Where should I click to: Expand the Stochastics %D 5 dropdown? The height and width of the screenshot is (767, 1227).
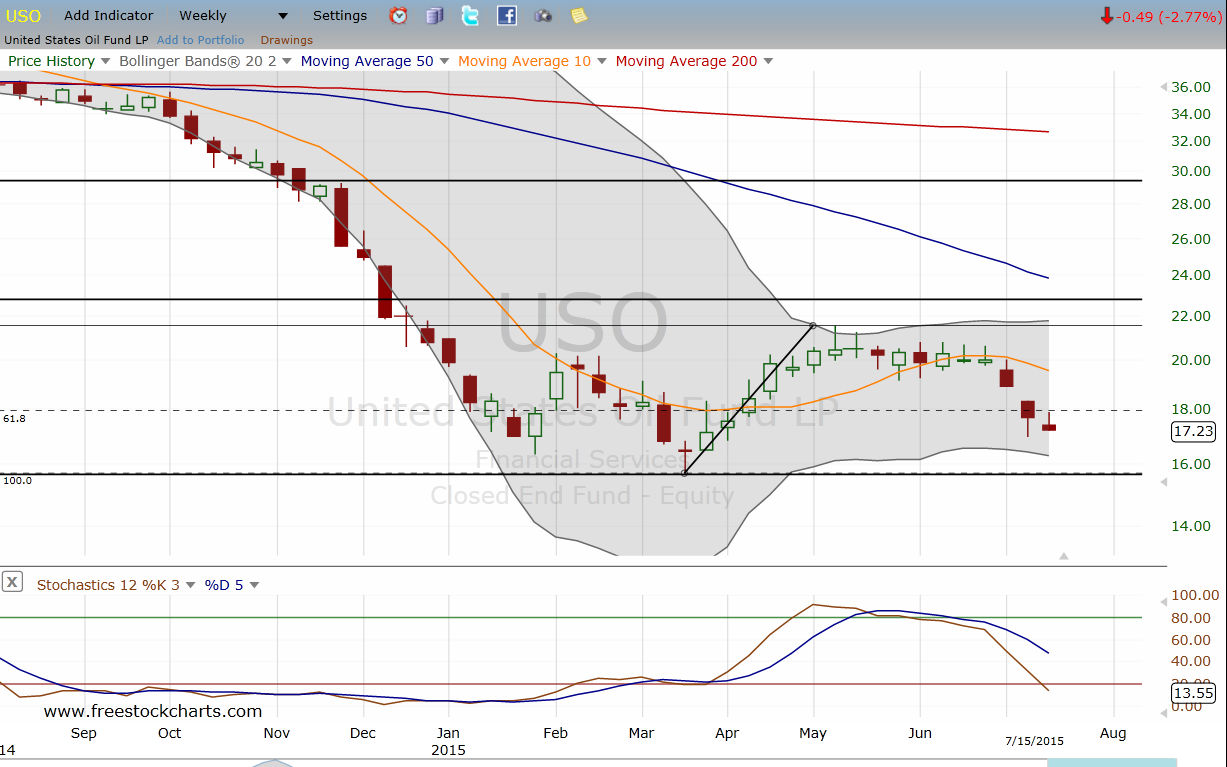254,585
